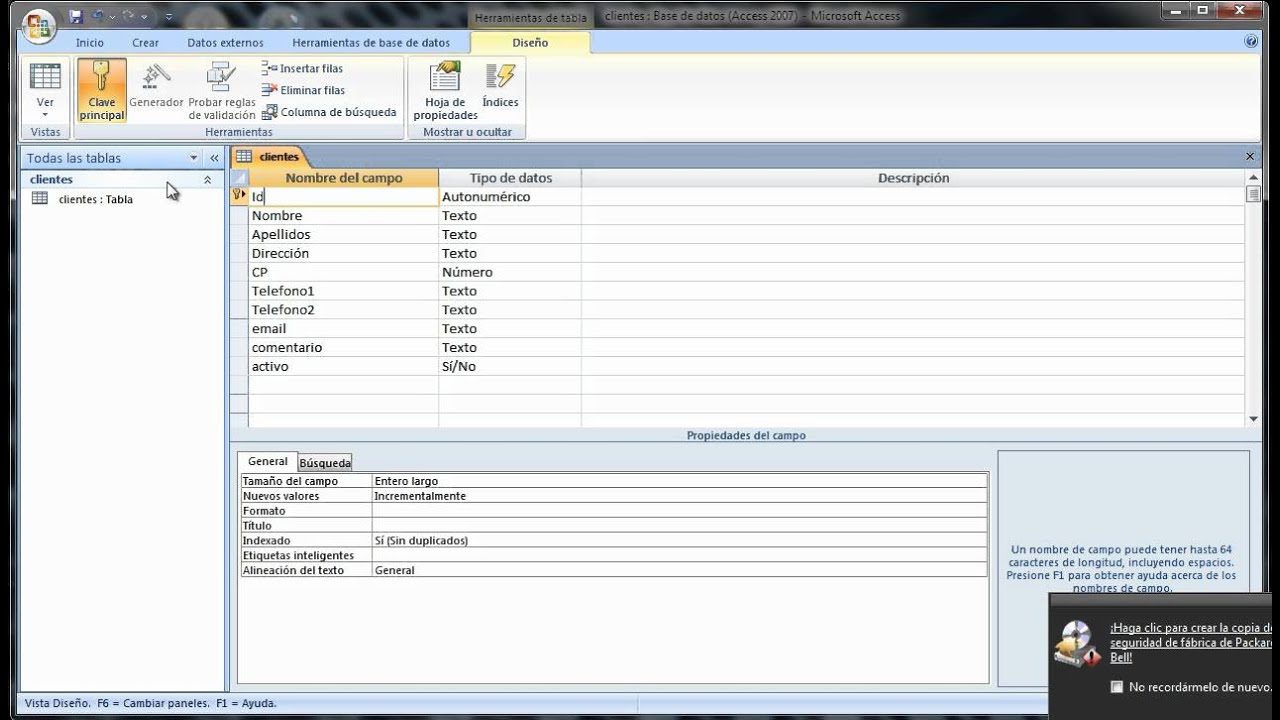The height and width of the screenshot is (720, 1280).
Task: Select the Apellidos field name cell
Action: click(343, 235)
